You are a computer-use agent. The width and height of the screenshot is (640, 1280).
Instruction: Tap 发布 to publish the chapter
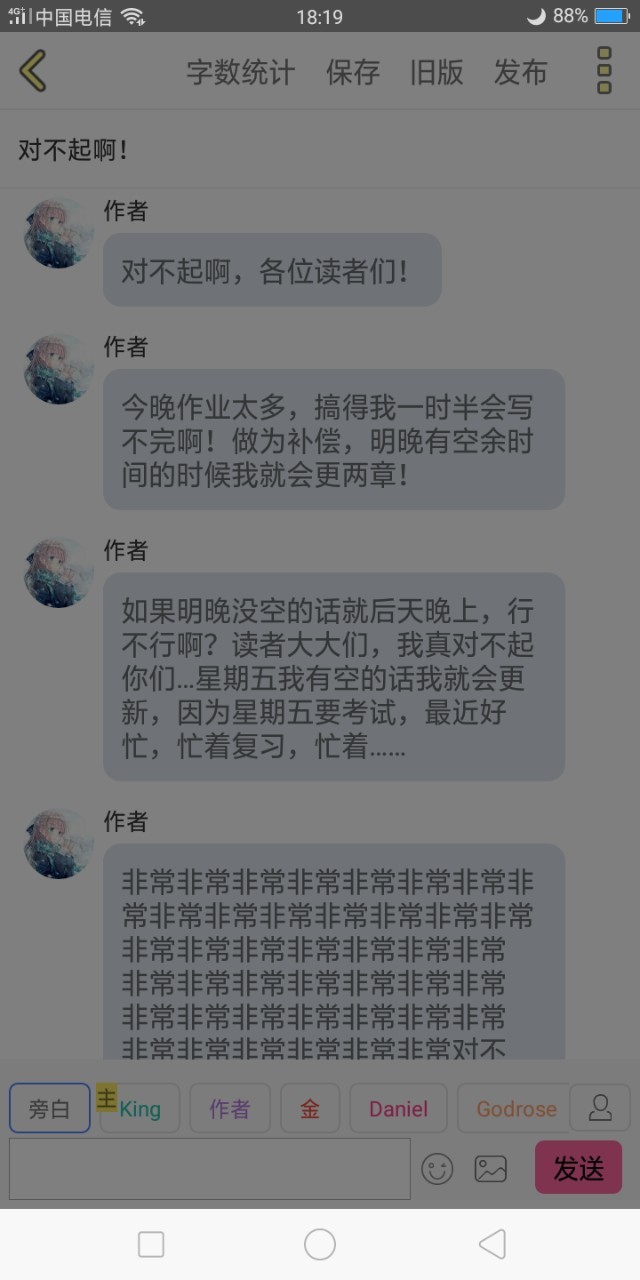point(521,72)
